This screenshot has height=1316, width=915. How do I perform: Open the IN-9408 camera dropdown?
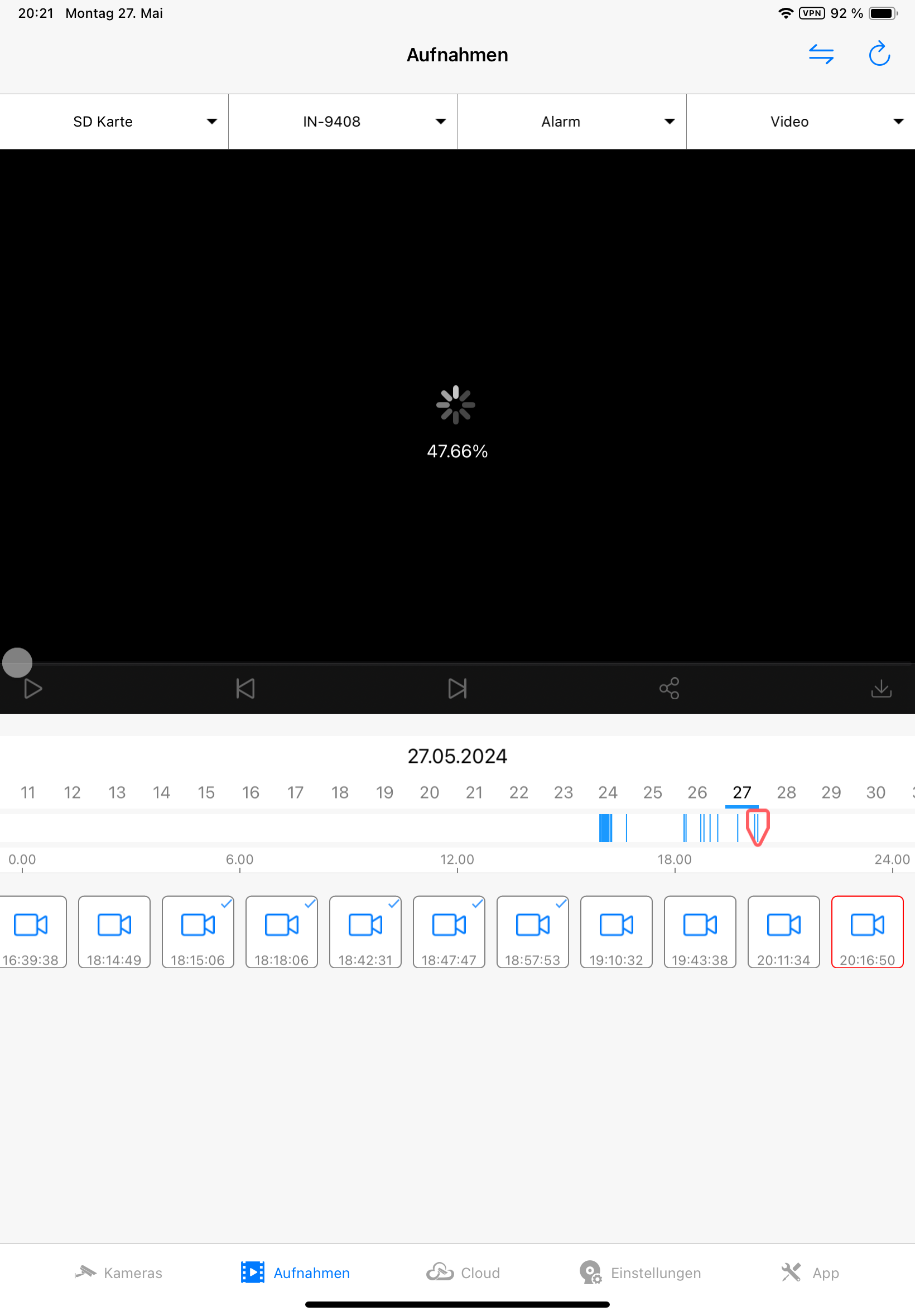(343, 122)
